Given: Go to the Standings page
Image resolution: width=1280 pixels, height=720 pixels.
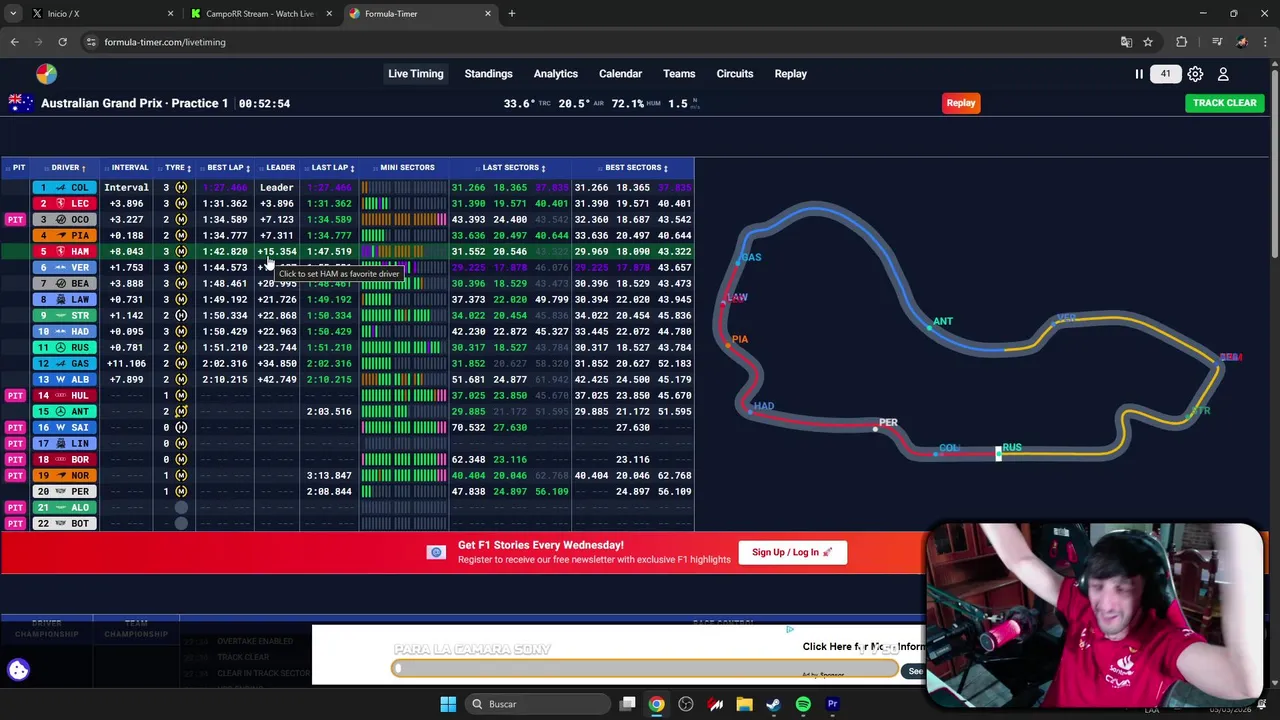Looking at the screenshot, I should [488, 74].
